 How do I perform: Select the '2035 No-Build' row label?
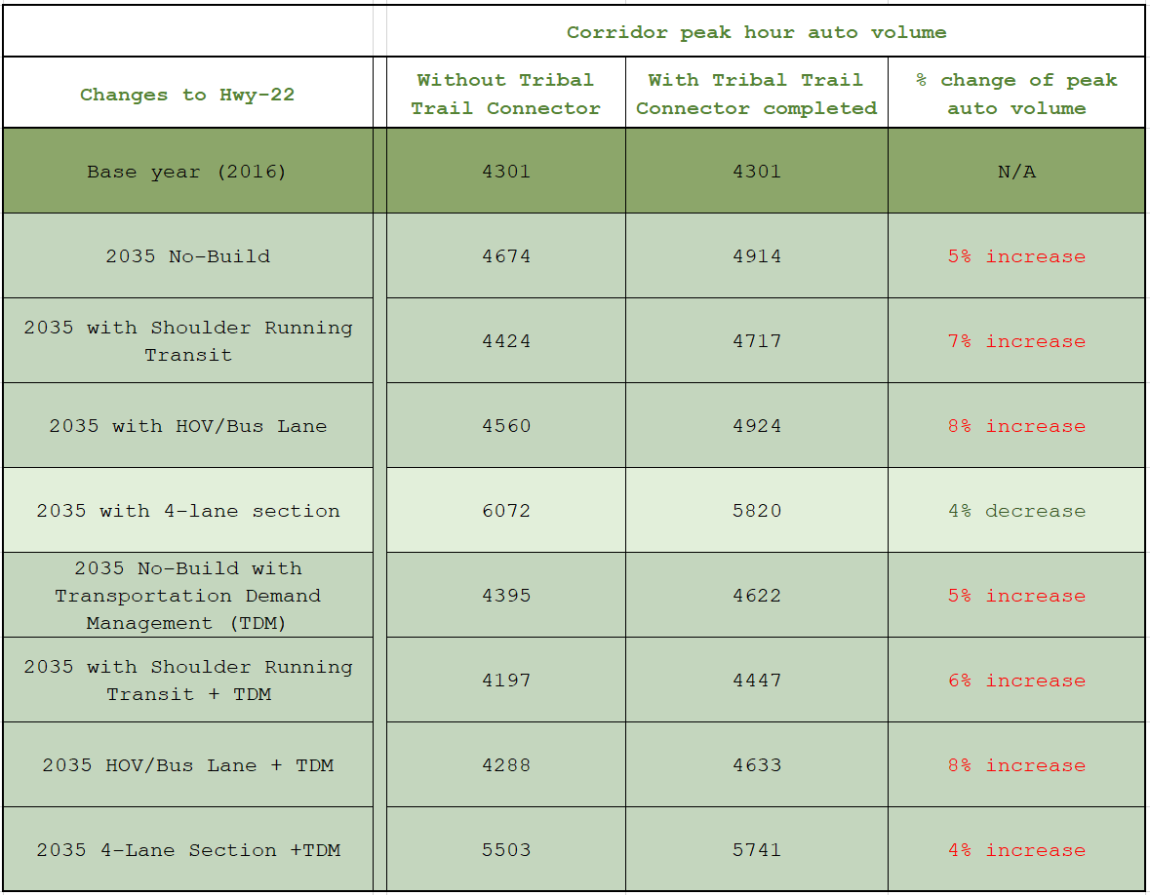tap(188, 256)
